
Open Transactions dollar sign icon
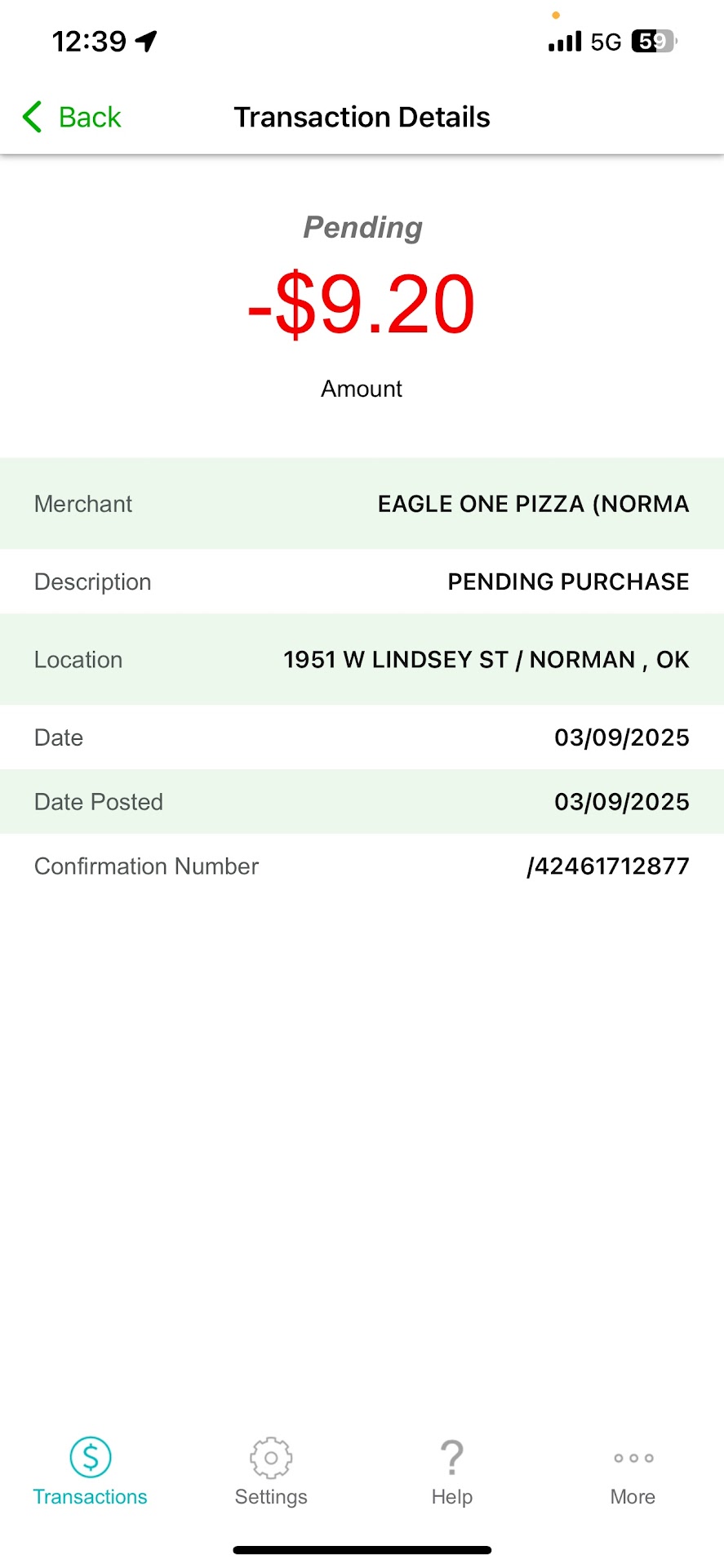click(91, 1457)
